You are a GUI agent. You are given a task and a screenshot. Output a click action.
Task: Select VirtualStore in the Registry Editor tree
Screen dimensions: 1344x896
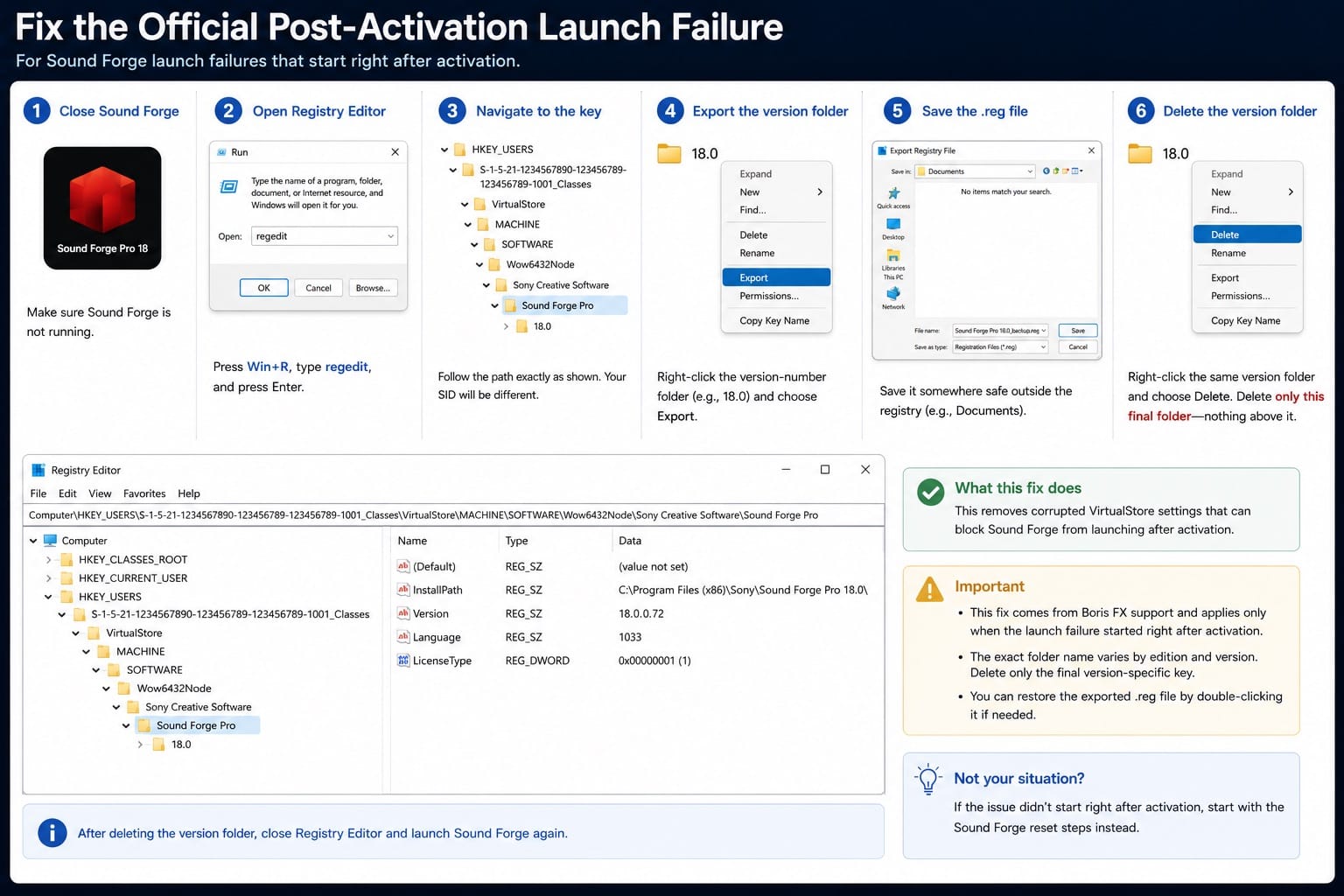pos(134,633)
